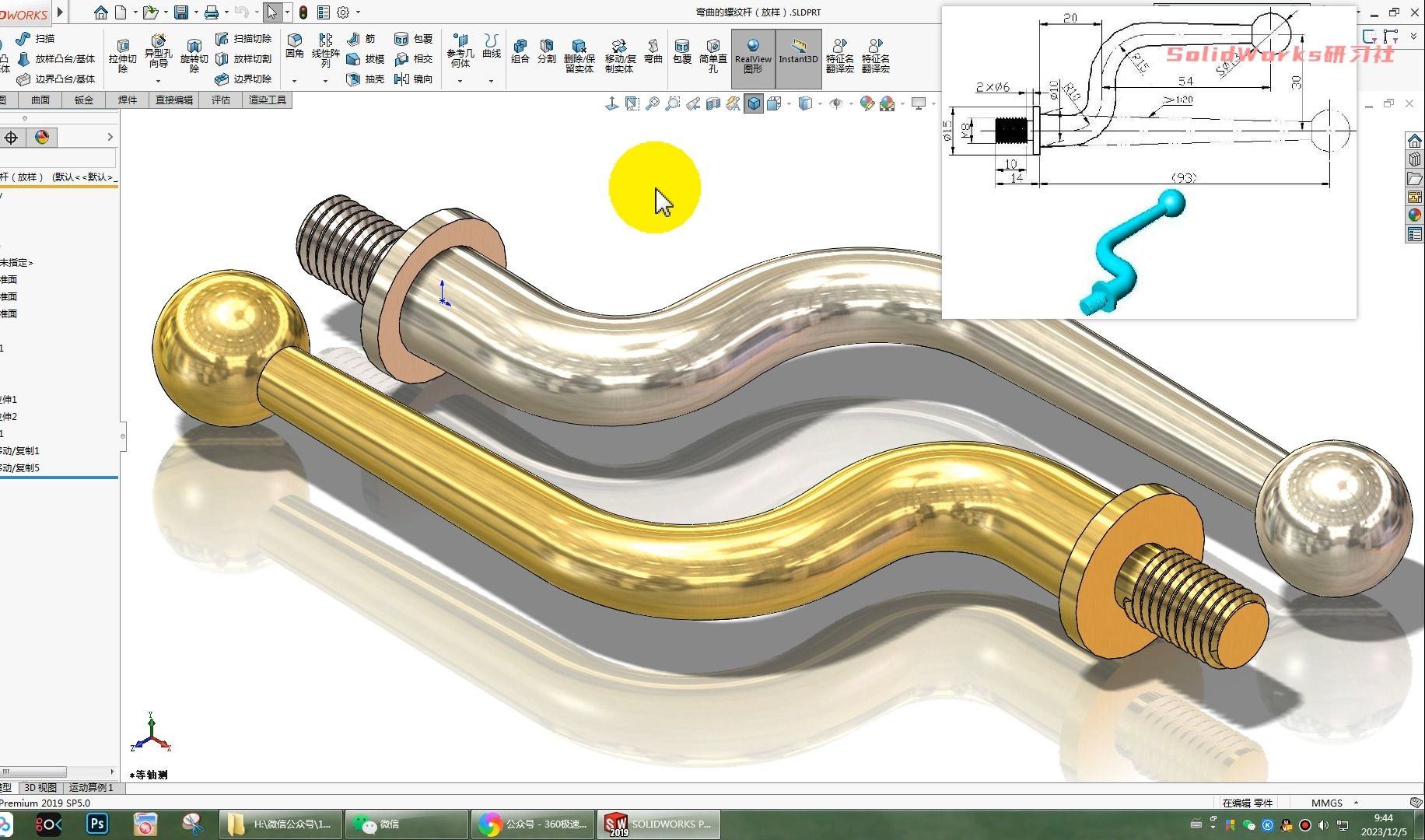Select the Swept Cut (扫描切除) tool
The image size is (1425, 840).
pos(243,38)
